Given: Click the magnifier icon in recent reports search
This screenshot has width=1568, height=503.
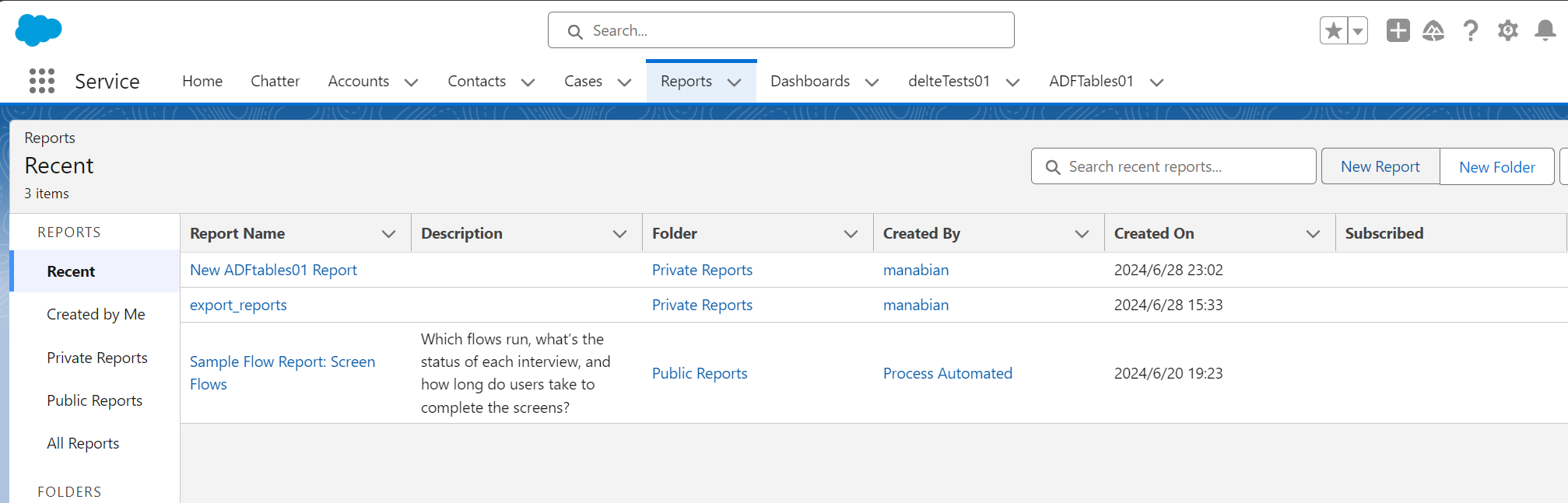Looking at the screenshot, I should 1053,167.
